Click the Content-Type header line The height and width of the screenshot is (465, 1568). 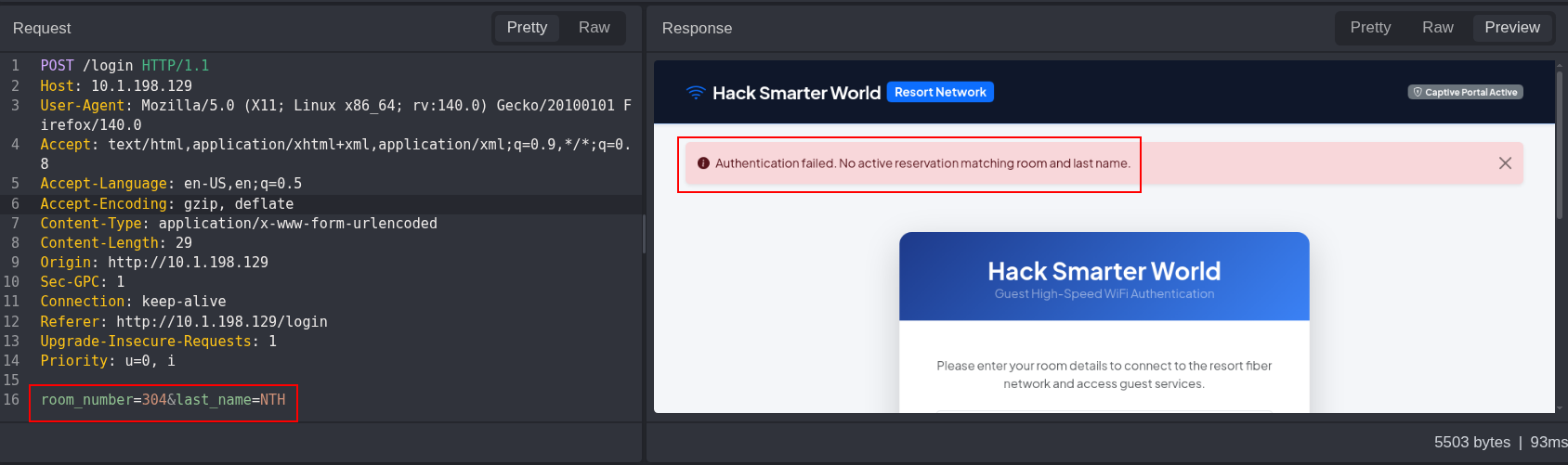(x=239, y=224)
